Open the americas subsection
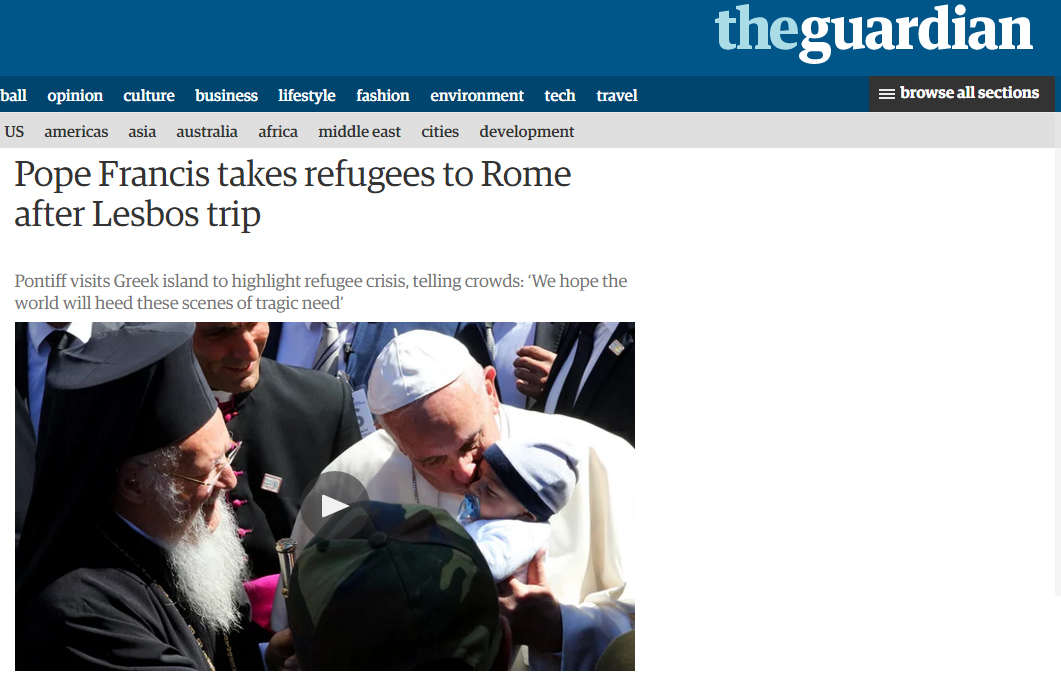 (76, 131)
